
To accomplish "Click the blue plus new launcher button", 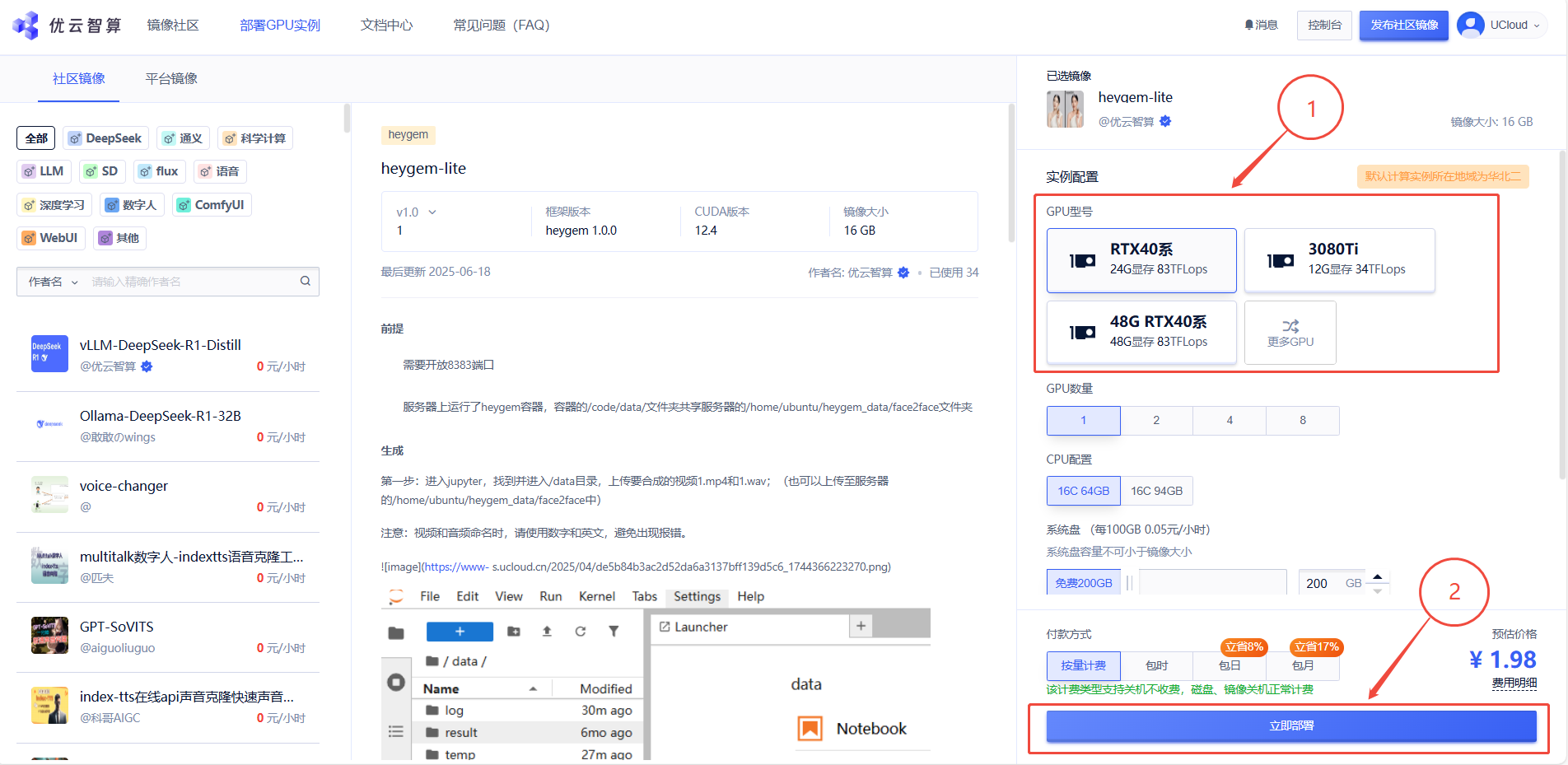I will click(460, 632).
